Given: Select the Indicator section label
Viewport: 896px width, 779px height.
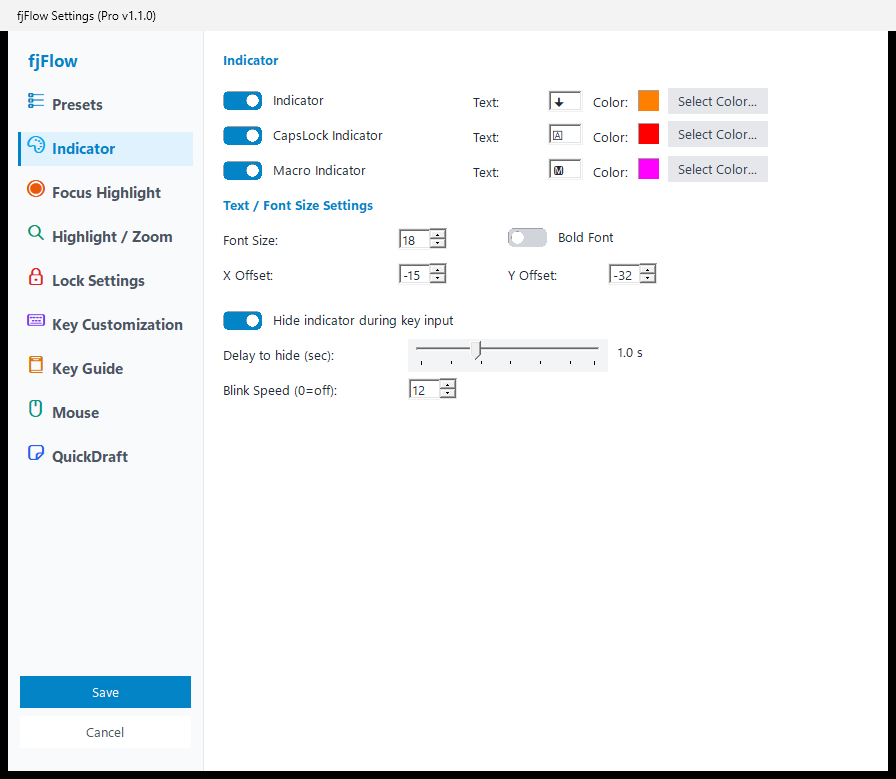Looking at the screenshot, I should [83, 149].
